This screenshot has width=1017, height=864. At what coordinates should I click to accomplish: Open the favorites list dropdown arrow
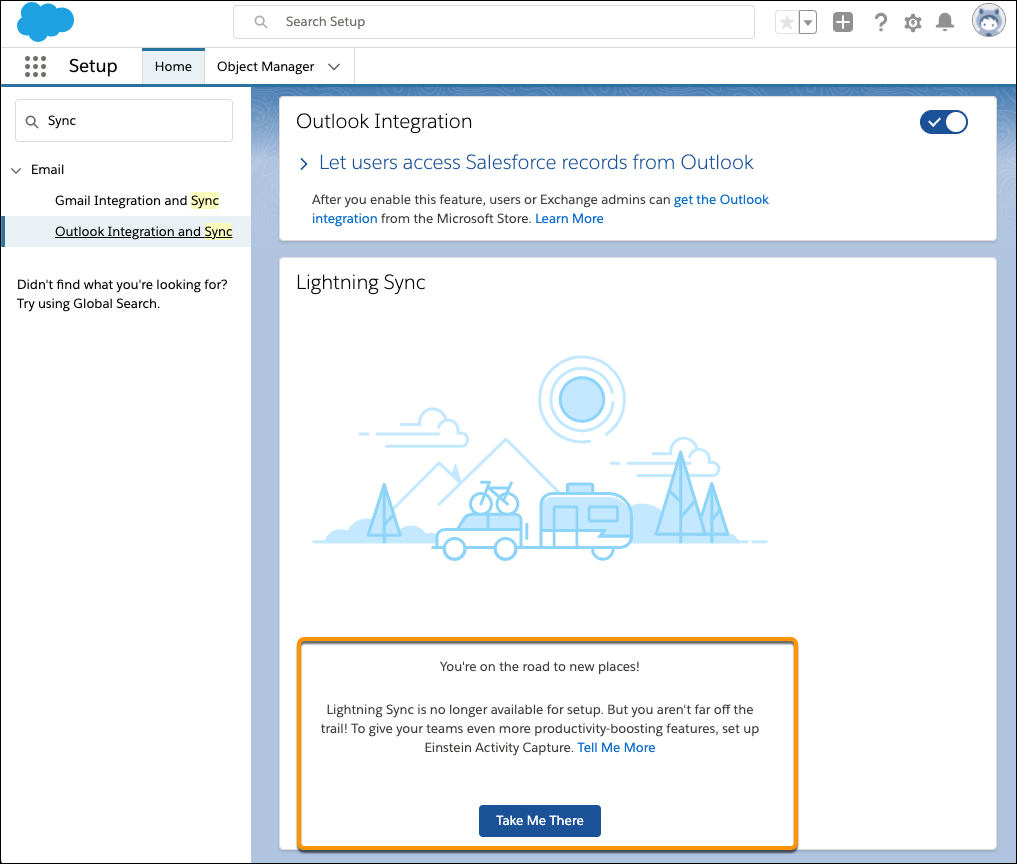point(808,23)
